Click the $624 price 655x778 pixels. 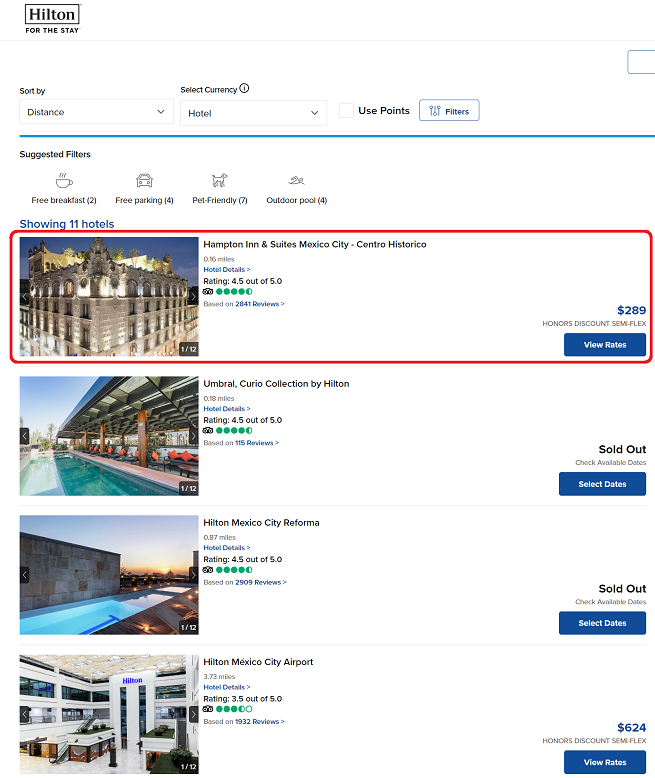pyautogui.click(x=631, y=727)
